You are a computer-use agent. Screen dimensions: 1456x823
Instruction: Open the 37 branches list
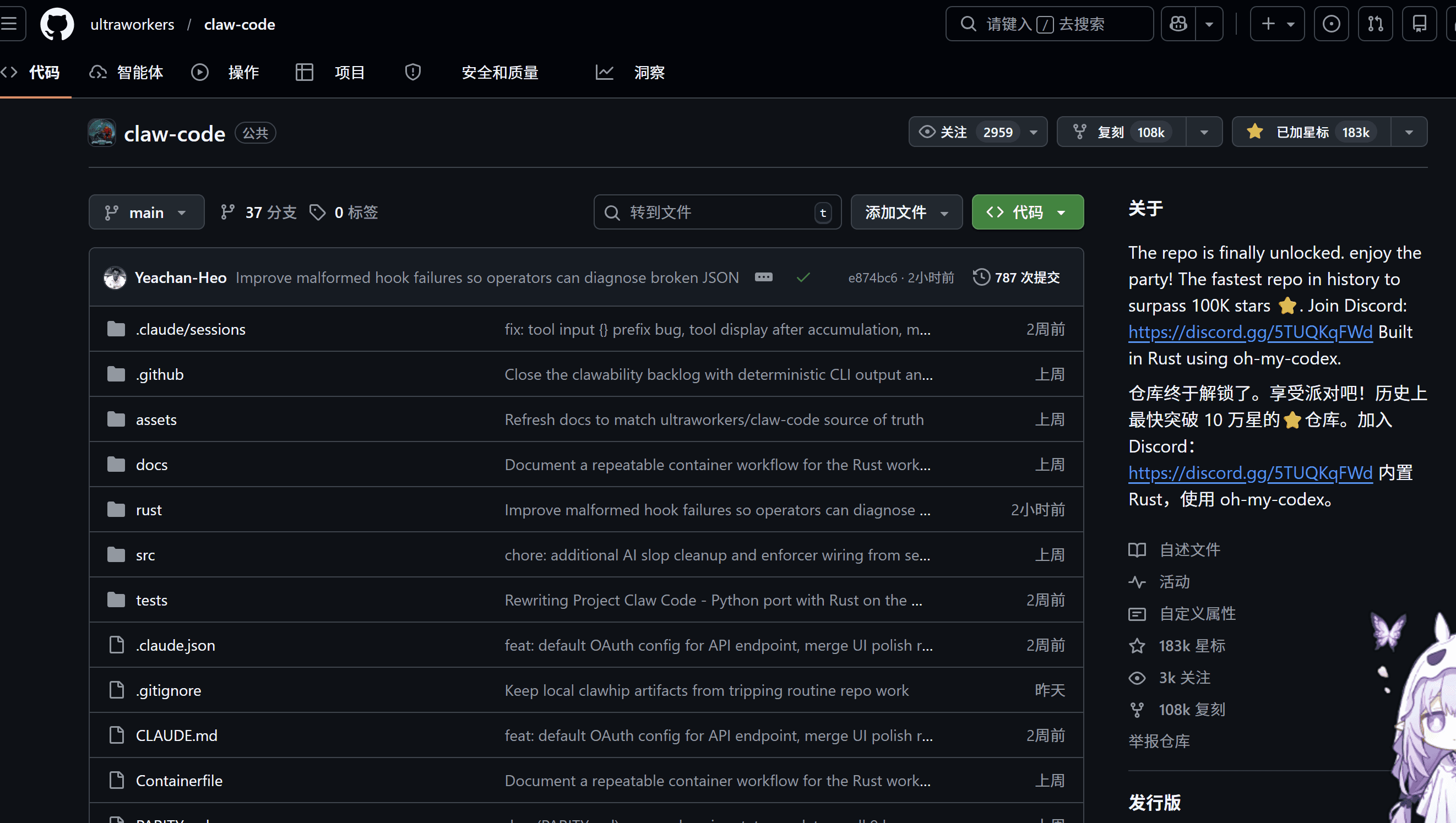pyautogui.click(x=258, y=212)
